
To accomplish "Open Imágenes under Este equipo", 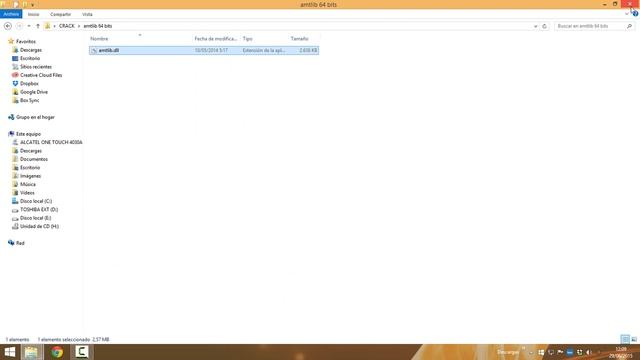I will coord(30,176).
